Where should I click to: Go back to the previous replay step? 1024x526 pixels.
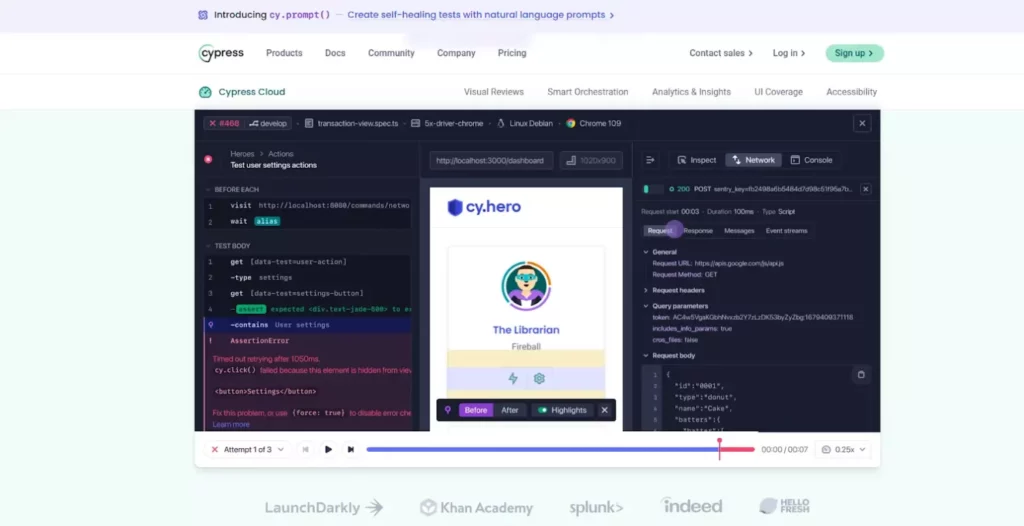[x=305, y=450]
